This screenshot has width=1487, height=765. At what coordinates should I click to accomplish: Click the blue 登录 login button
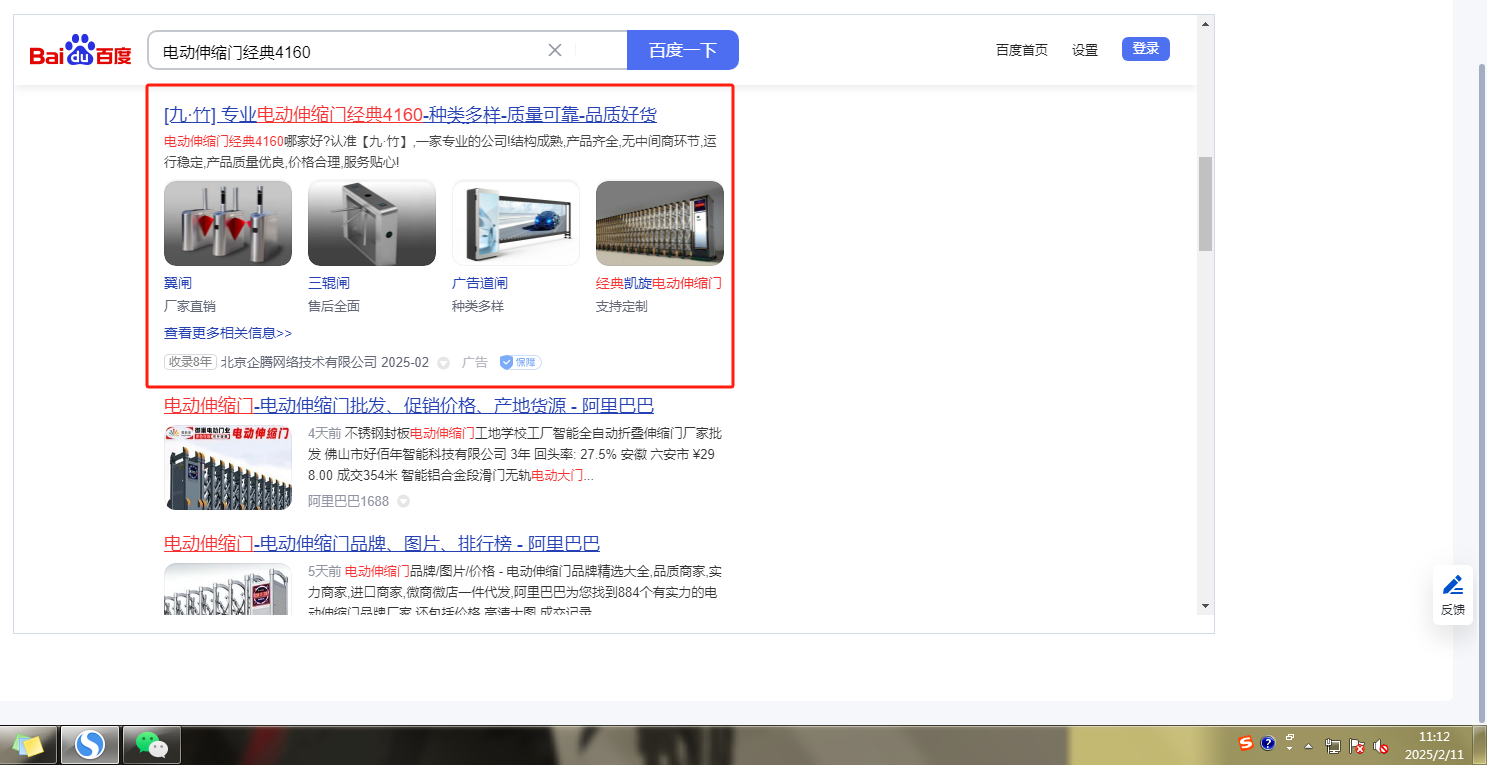pos(1145,49)
